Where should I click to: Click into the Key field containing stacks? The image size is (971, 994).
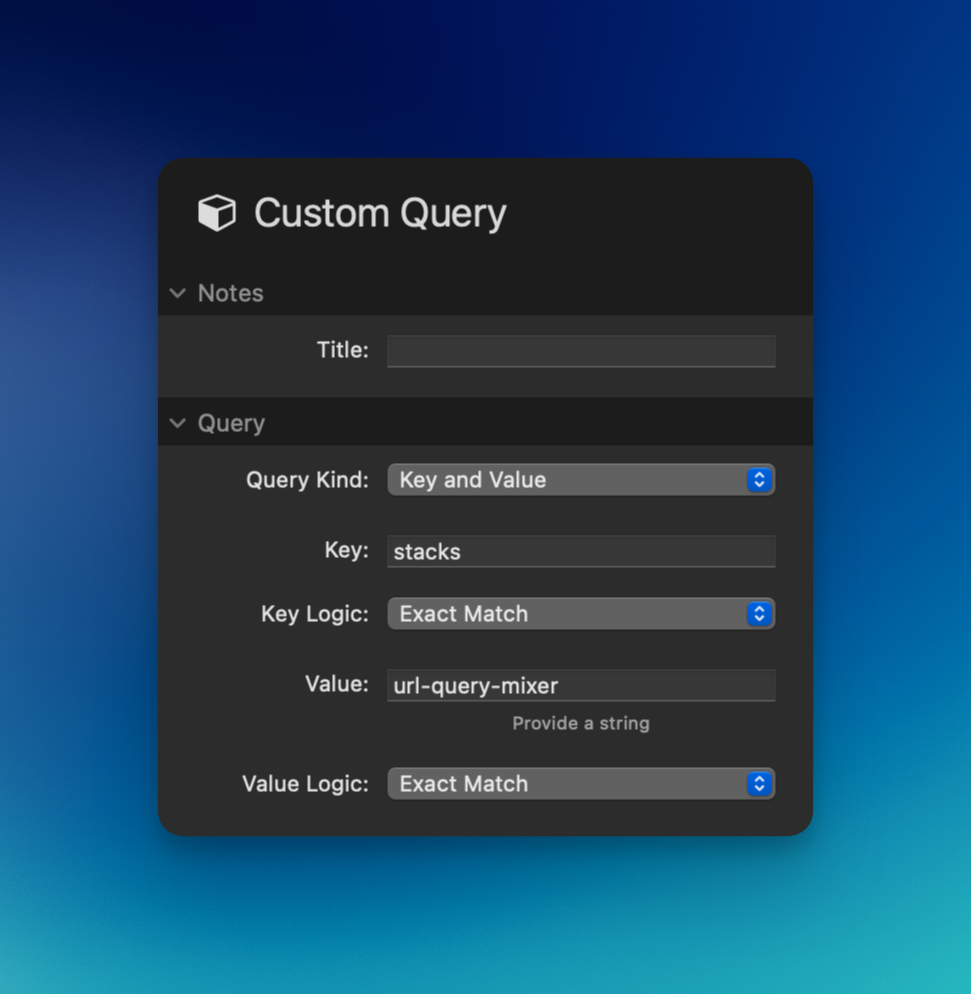click(580, 551)
